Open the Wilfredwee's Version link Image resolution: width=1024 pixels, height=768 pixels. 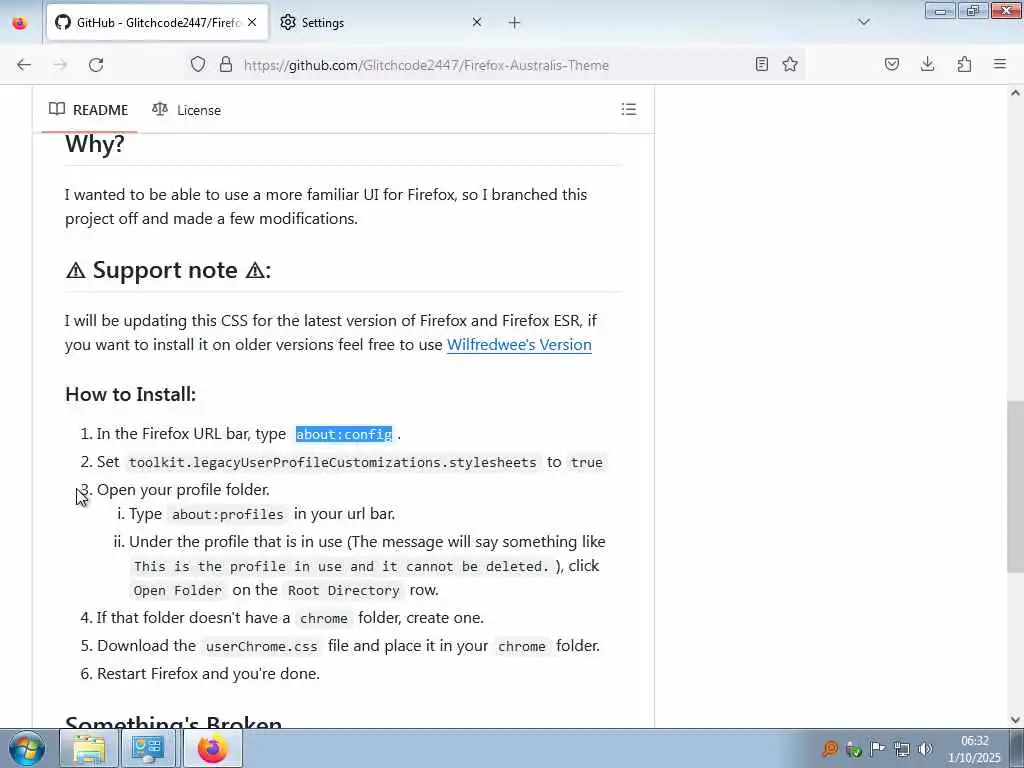pyautogui.click(x=519, y=344)
